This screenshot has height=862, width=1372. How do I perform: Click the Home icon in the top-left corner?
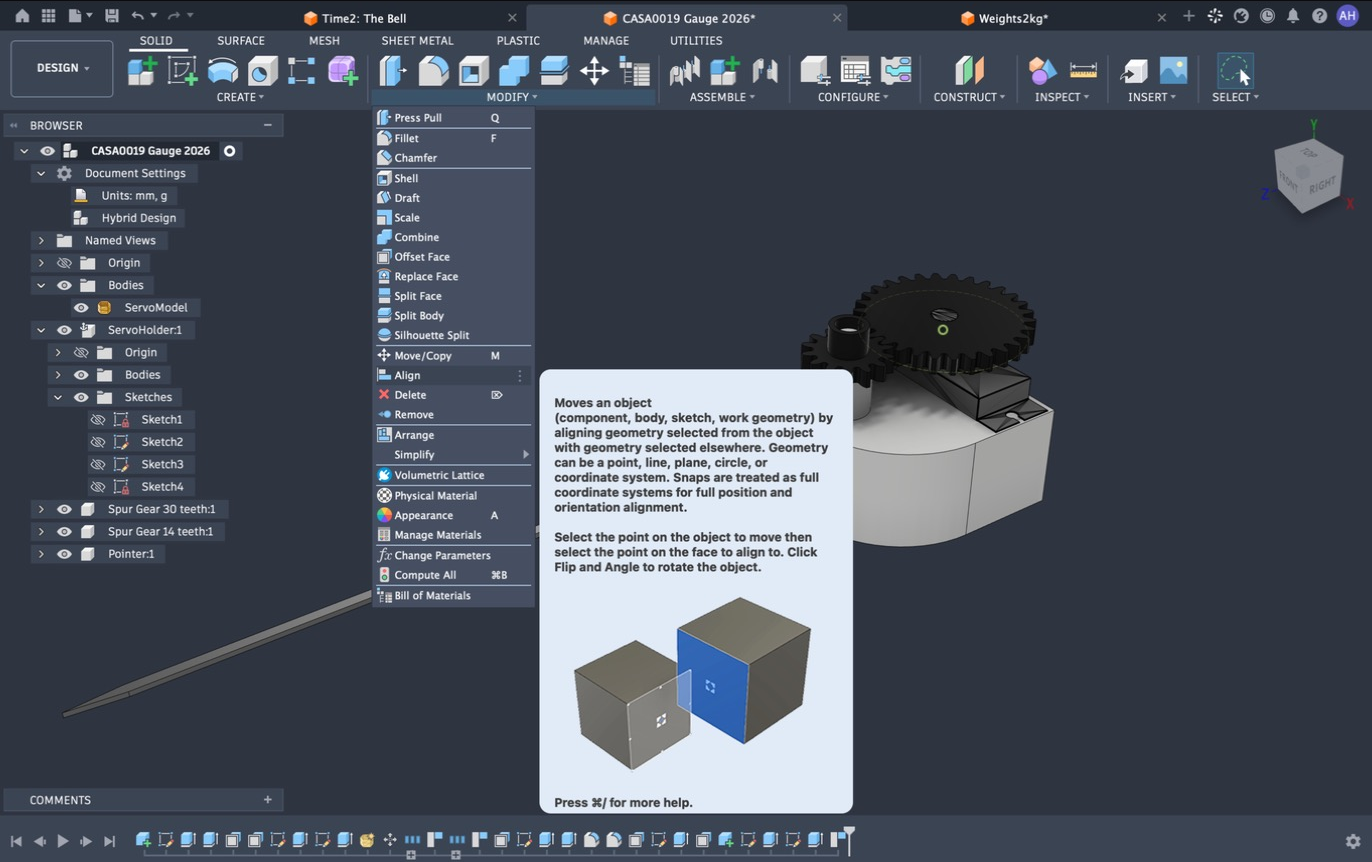pyautogui.click(x=22, y=16)
